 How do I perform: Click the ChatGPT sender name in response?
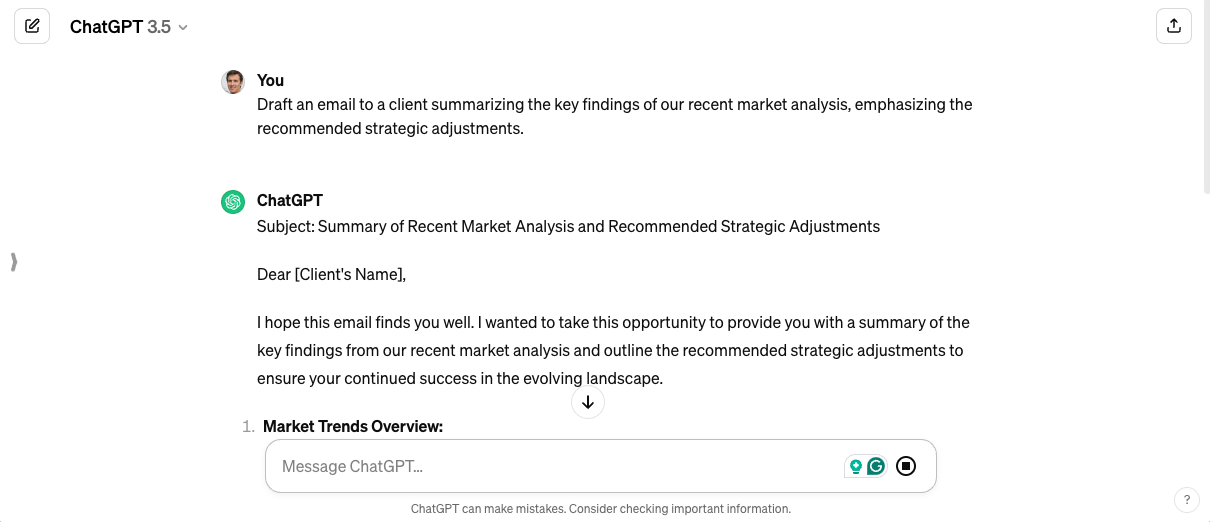tap(290, 200)
